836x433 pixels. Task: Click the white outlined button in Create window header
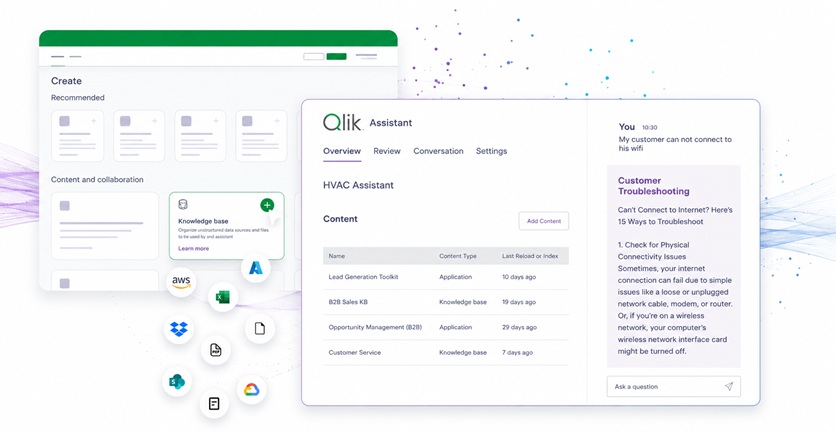(x=314, y=57)
